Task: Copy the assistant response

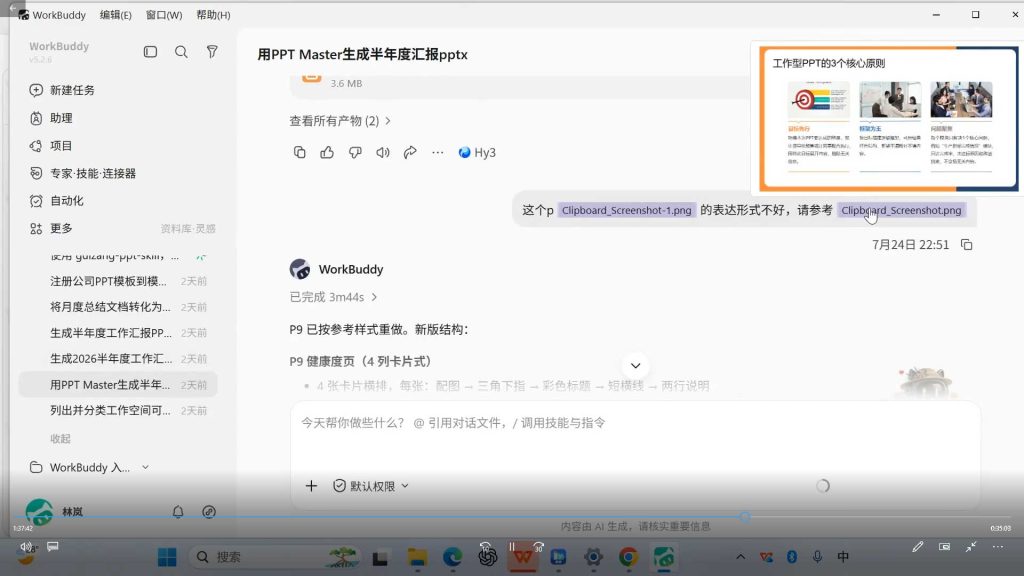Action: point(299,152)
